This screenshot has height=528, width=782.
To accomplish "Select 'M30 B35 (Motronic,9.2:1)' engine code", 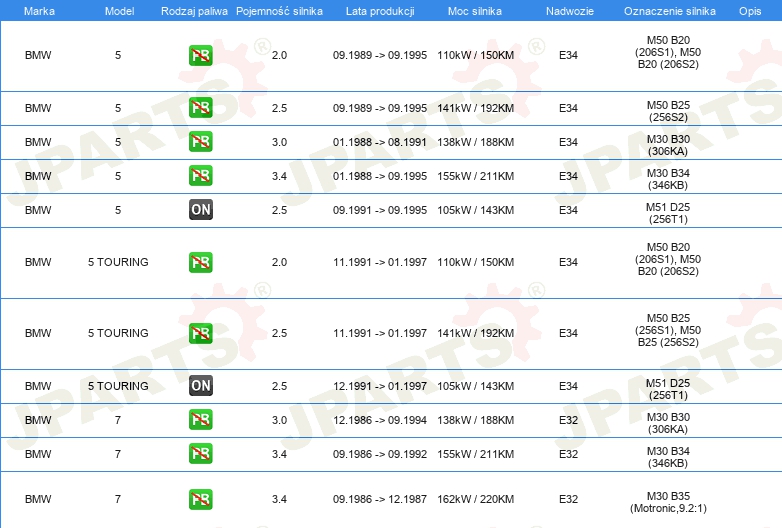I will pyautogui.click(x=668, y=502).
